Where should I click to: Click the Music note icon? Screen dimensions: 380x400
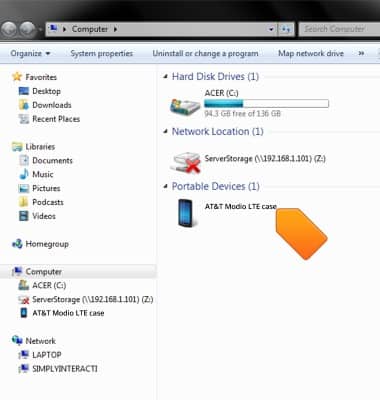[24, 174]
